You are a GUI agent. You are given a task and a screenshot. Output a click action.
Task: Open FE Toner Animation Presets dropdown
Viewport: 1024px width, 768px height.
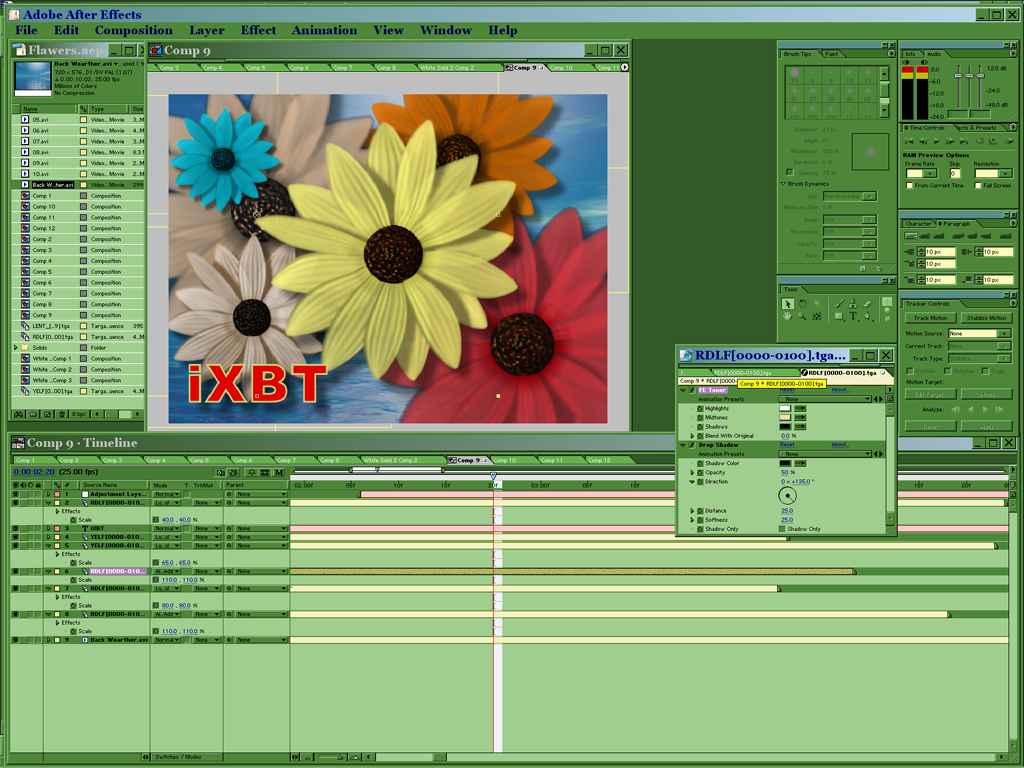pos(825,399)
